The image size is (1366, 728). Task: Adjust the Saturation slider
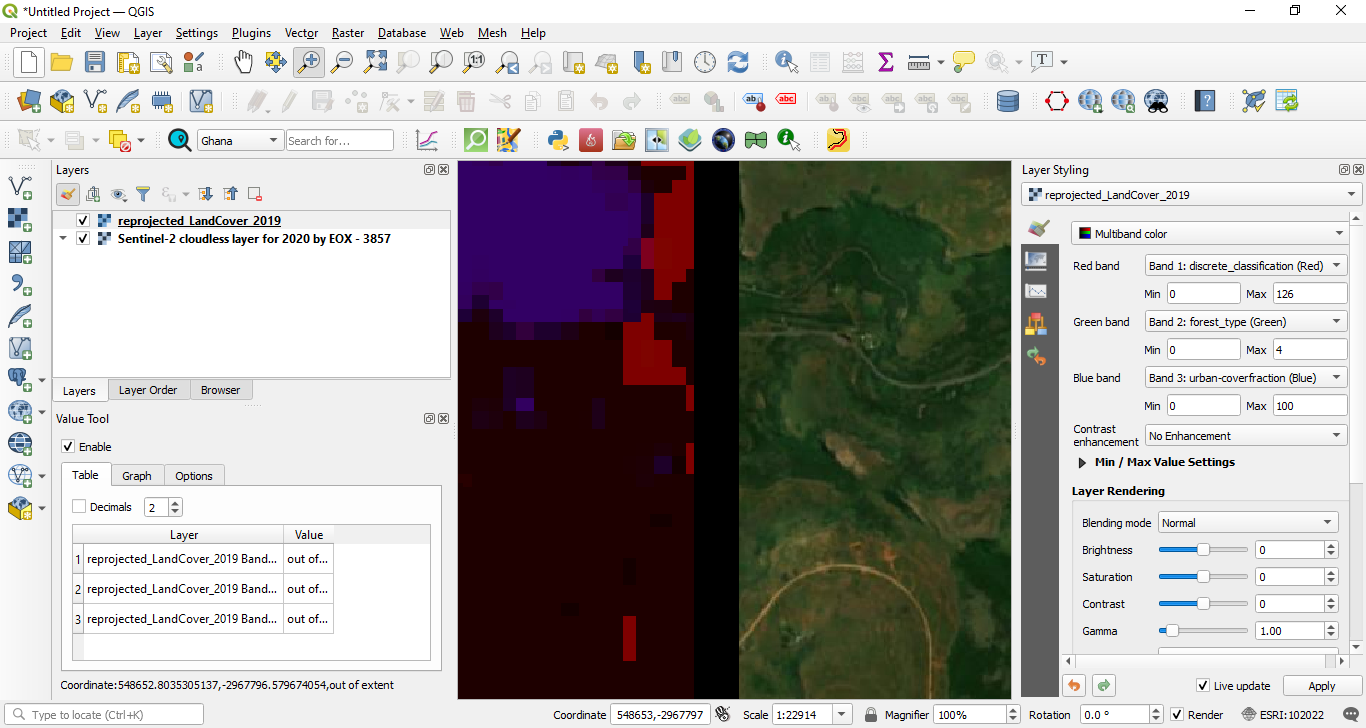coord(1203,577)
